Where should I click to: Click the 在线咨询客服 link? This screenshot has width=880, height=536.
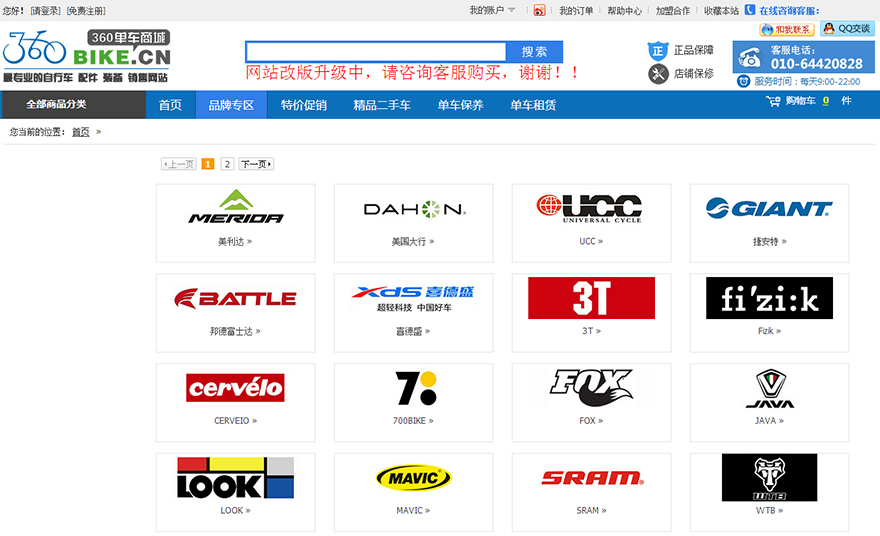pyautogui.click(x=789, y=11)
